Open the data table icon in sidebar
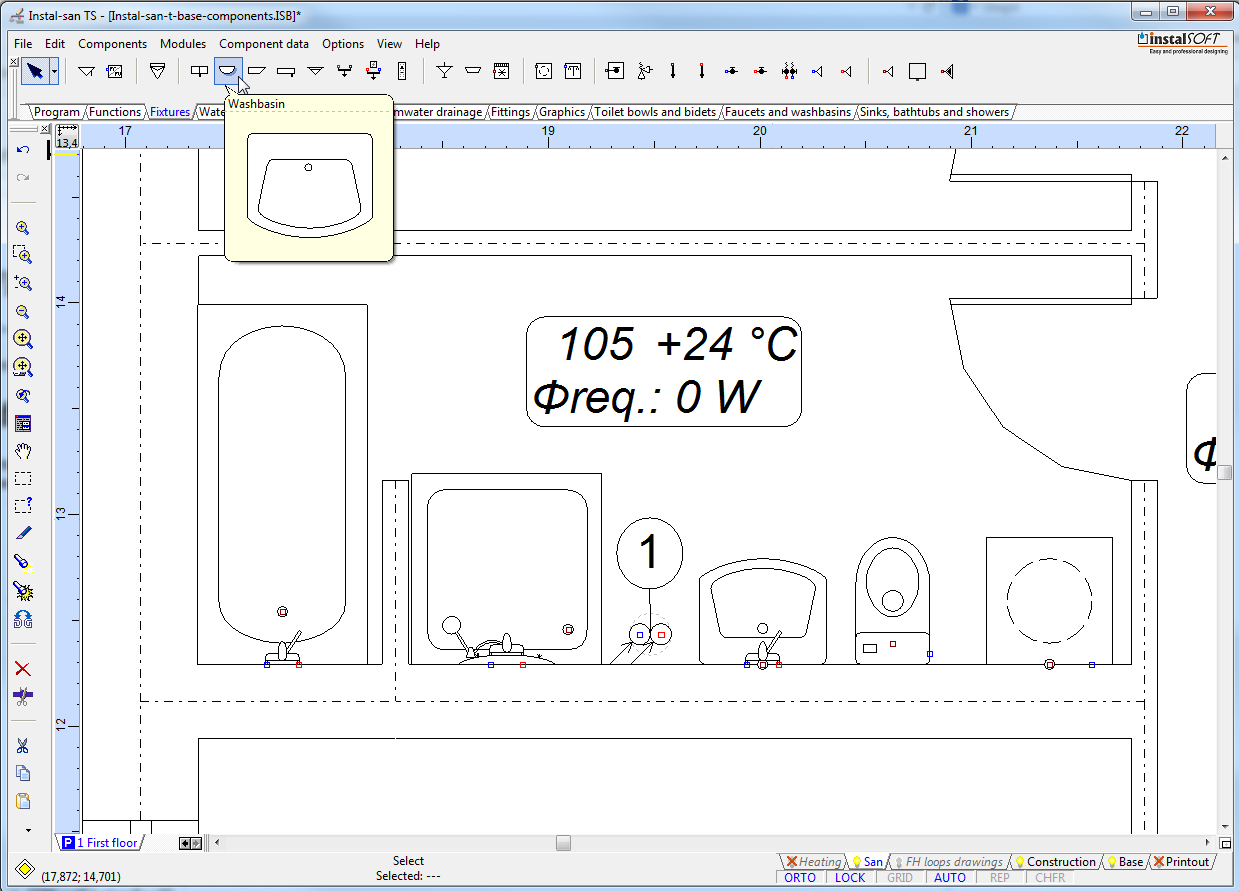 click(x=23, y=424)
